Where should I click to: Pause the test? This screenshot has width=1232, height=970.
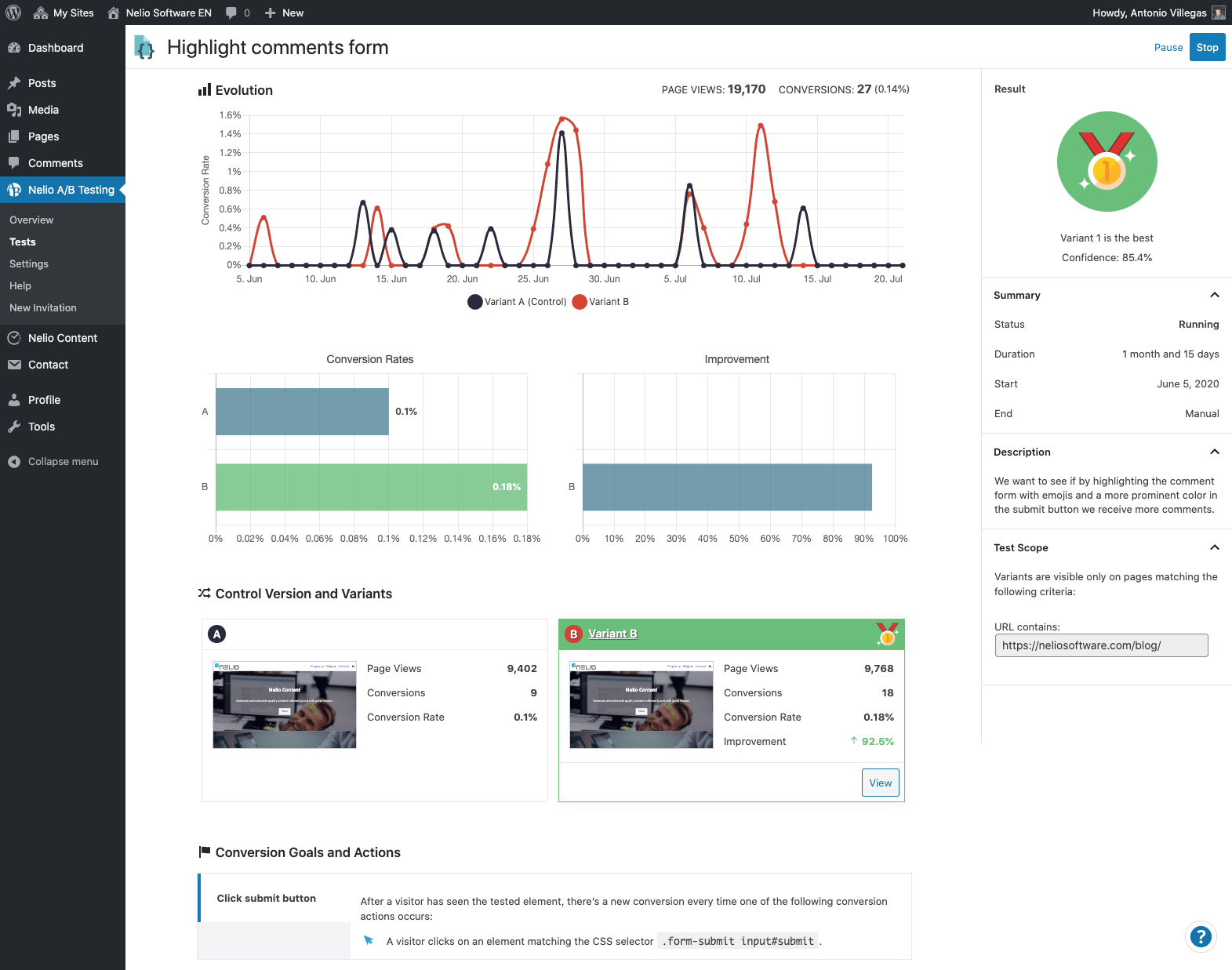[x=1168, y=48]
